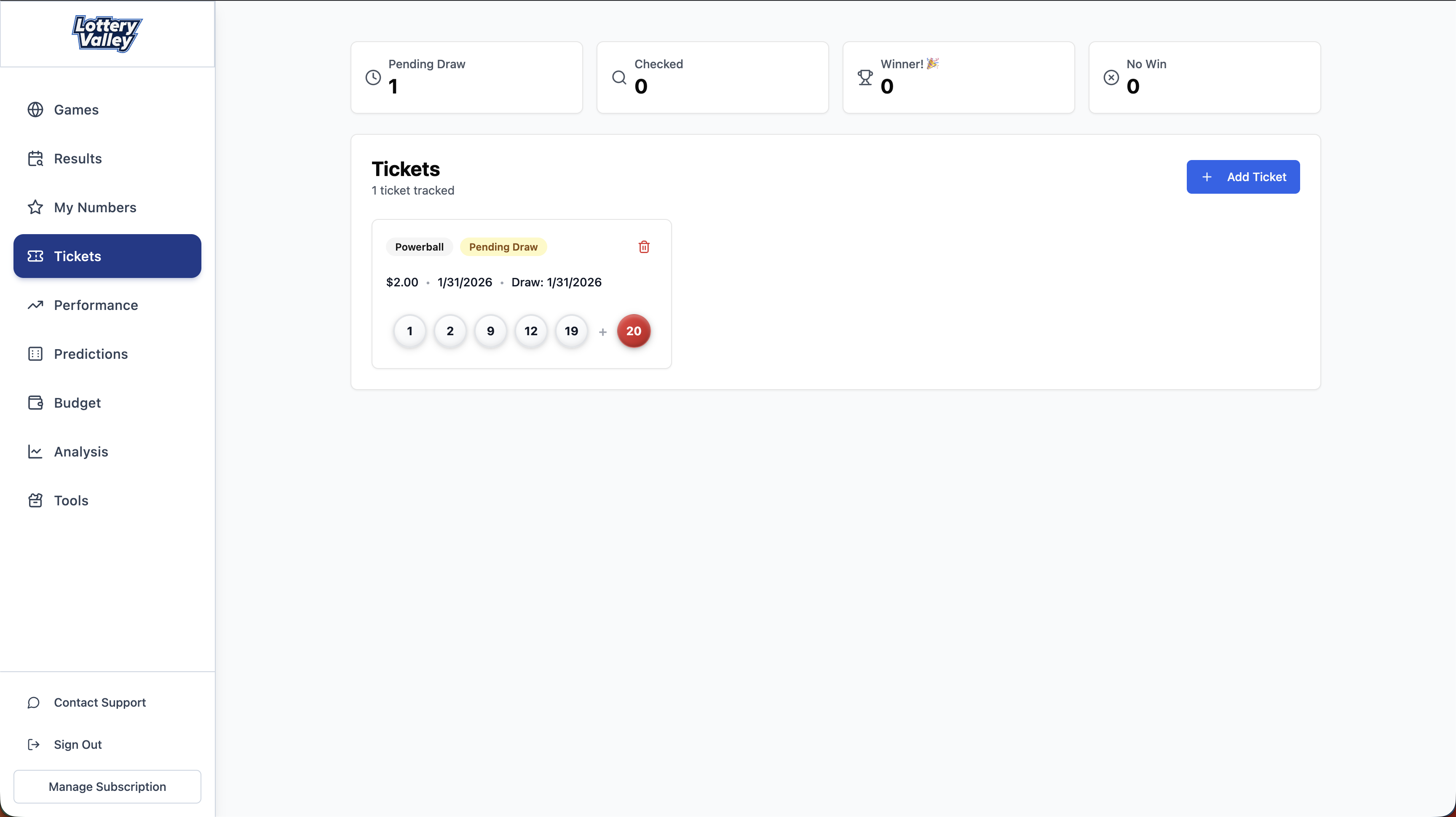The image size is (1456, 817).
Task: Open the Checked summary card
Action: pyautogui.click(x=712, y=77)
